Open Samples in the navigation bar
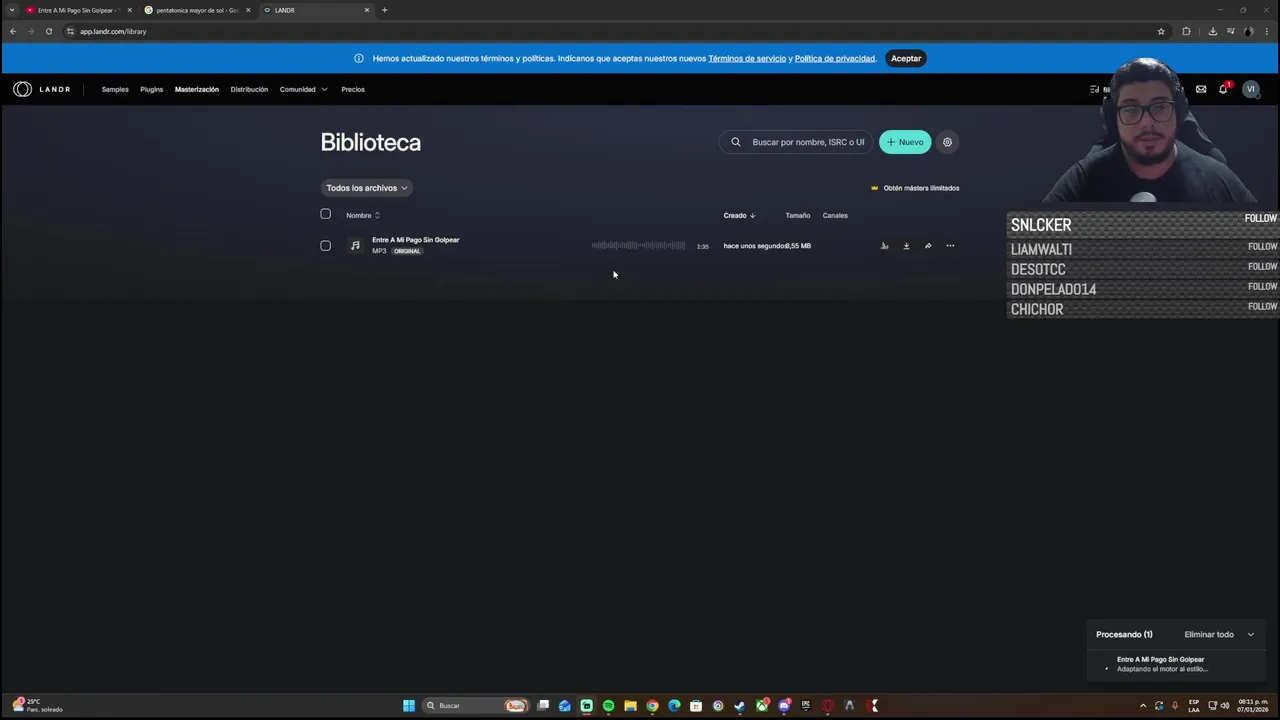Screen dimensions: 1280x720 115,89
